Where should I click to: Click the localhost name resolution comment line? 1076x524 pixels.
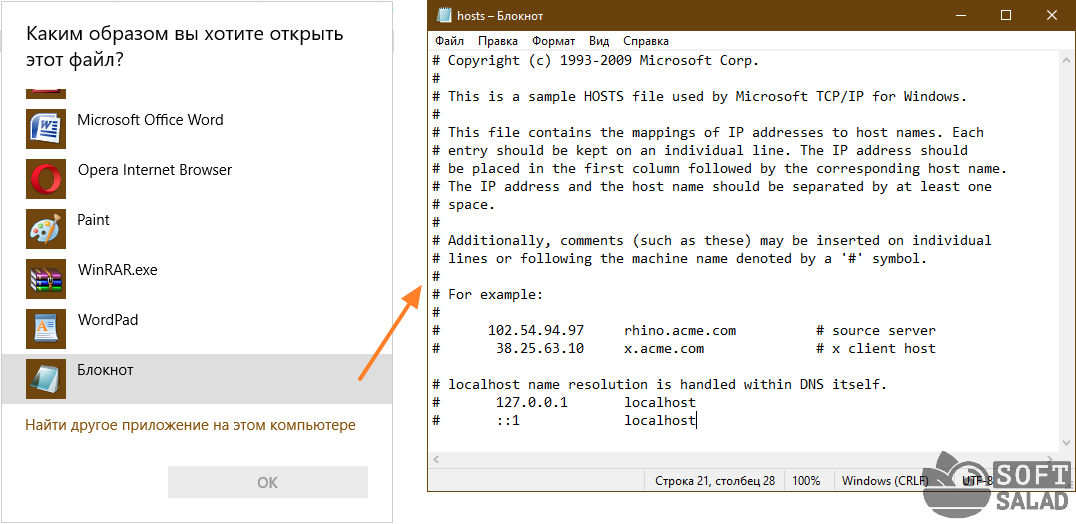coord(660,385)
